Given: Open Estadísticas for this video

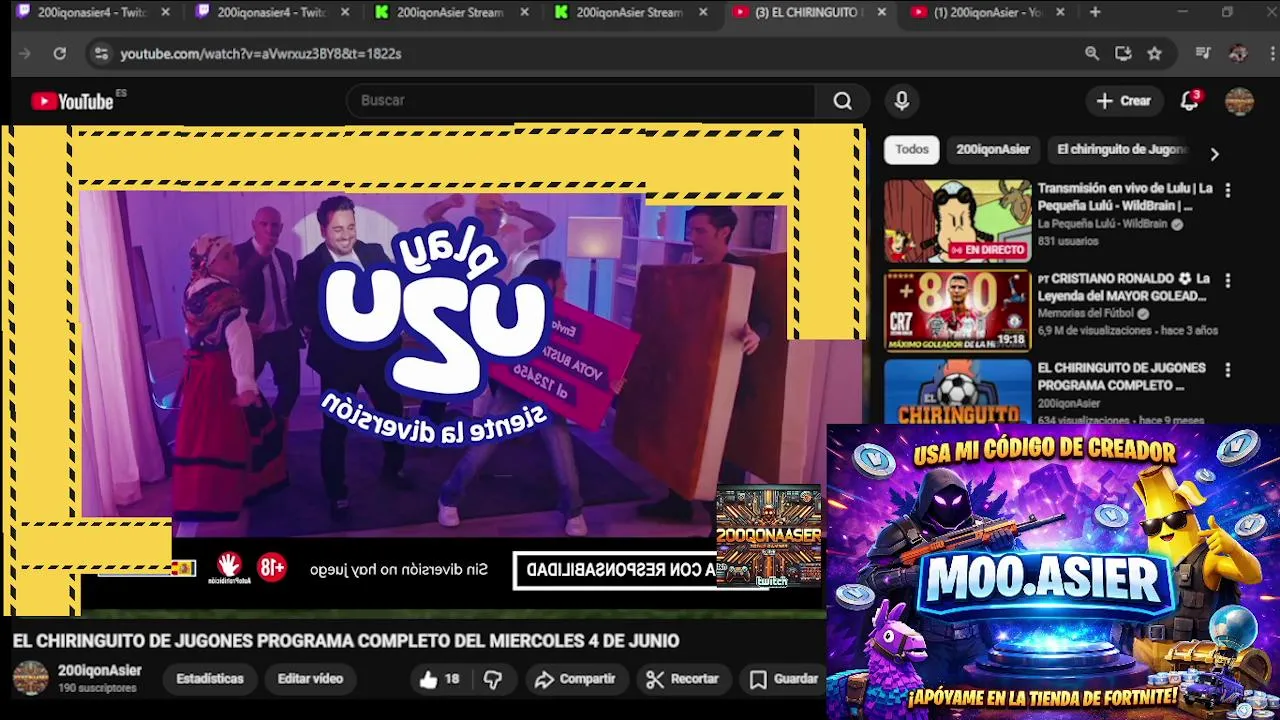Looking at the screenshot, I should click(x=210, y=679).
